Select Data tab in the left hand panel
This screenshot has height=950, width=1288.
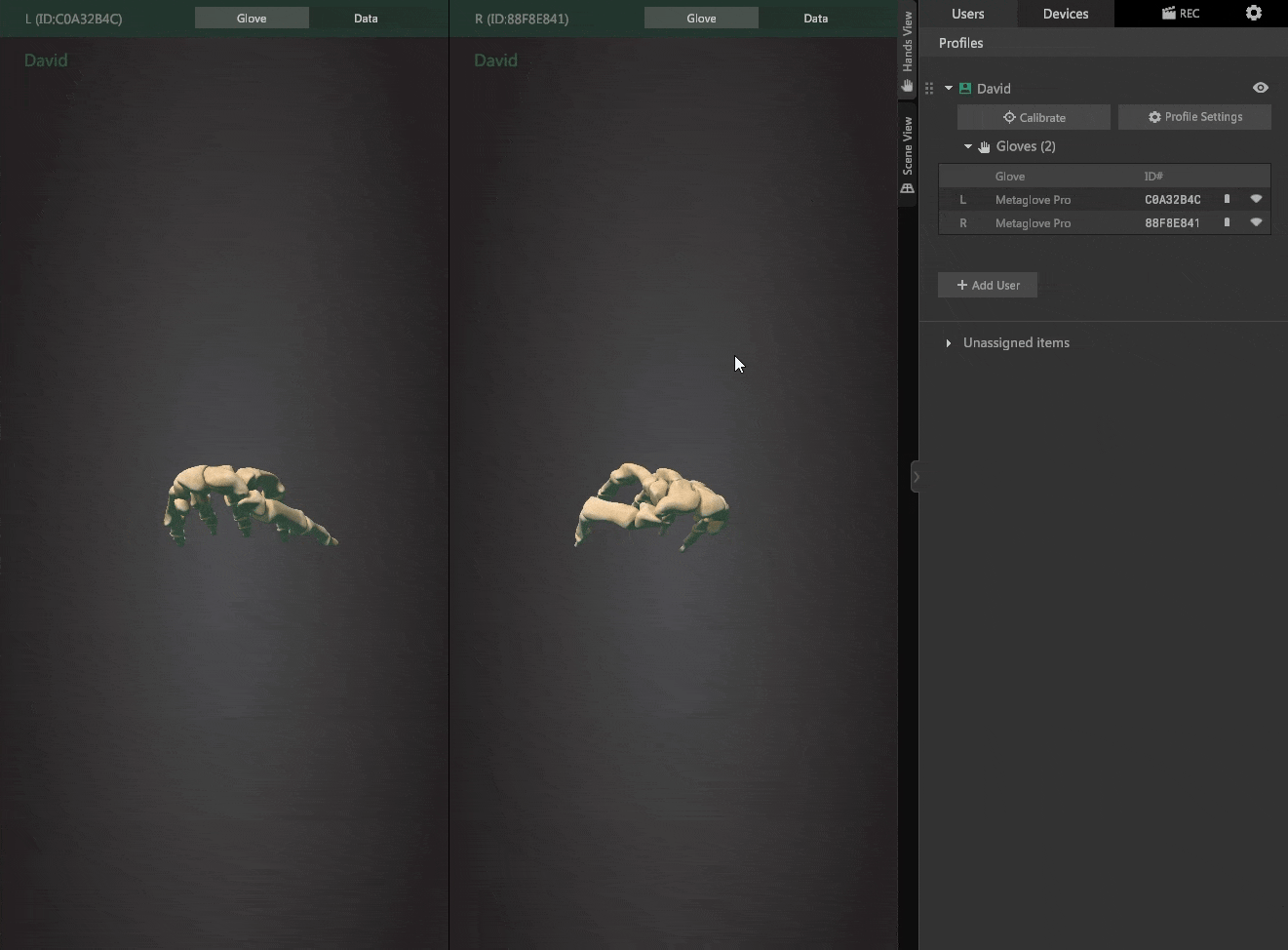(366, 18)
